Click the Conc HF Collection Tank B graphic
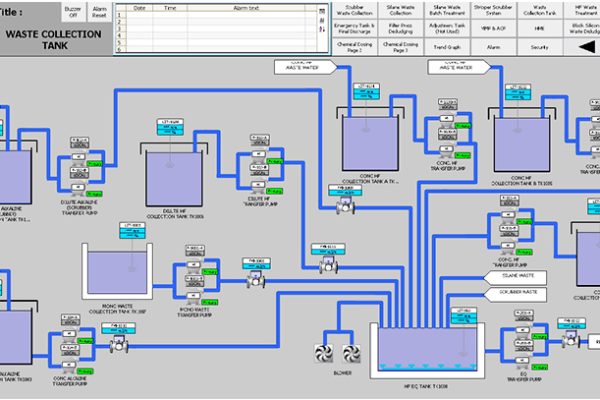Screen dimensions: 600x400 [522, 144]
